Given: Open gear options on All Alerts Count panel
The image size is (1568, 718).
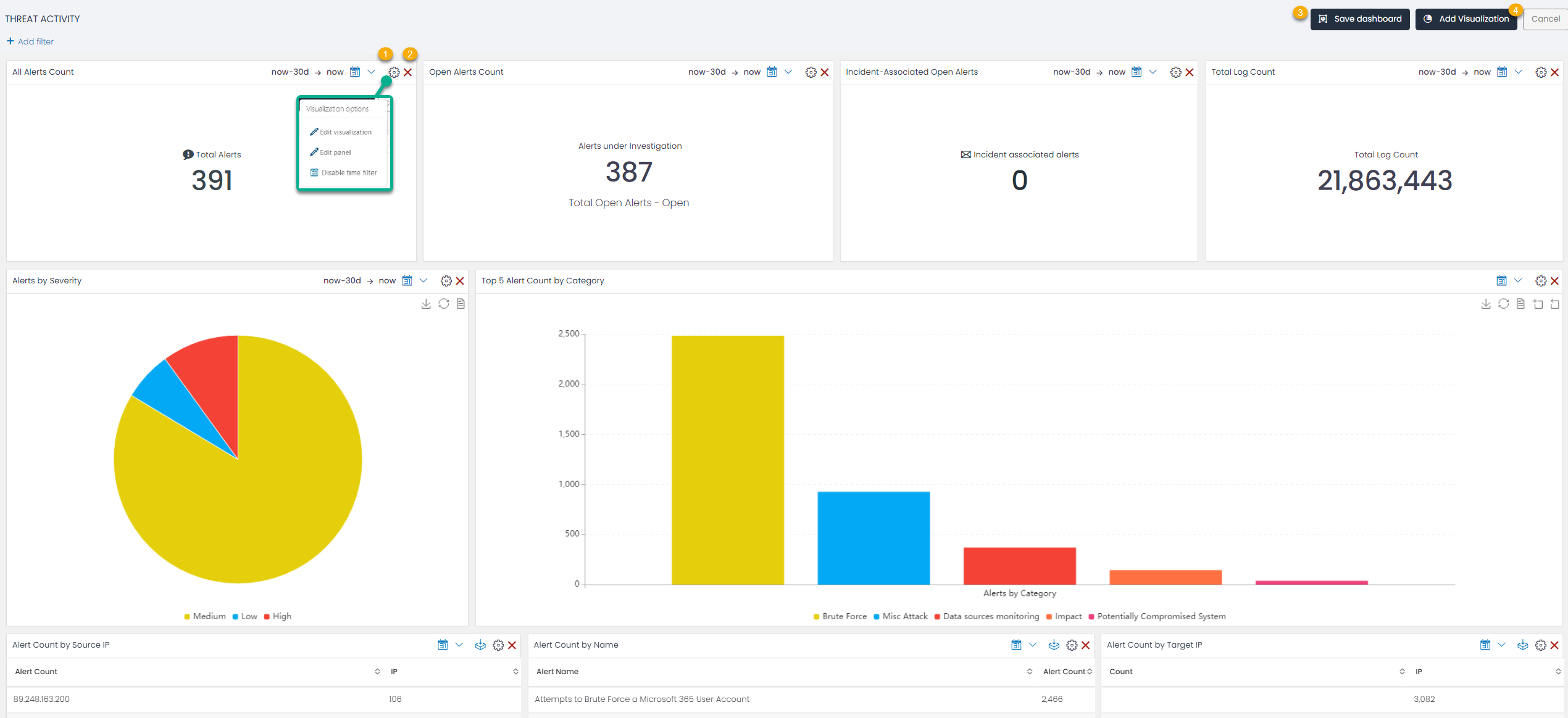Looking at the screenshot, I should [x=394, y=72].
